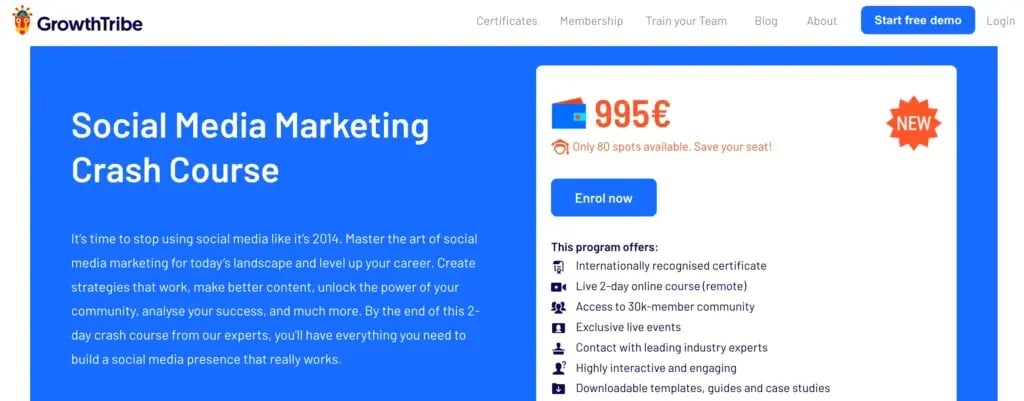Click the Login link

[1000, 21]
